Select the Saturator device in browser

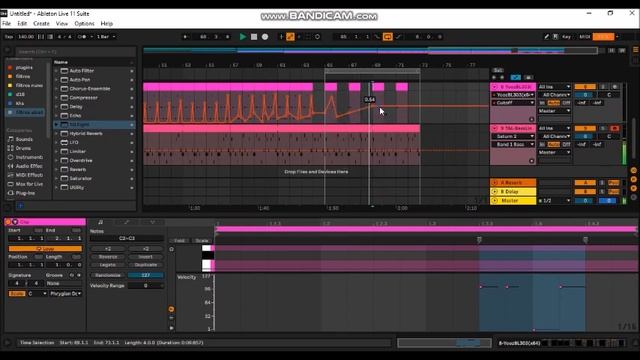tap(80, 178)
